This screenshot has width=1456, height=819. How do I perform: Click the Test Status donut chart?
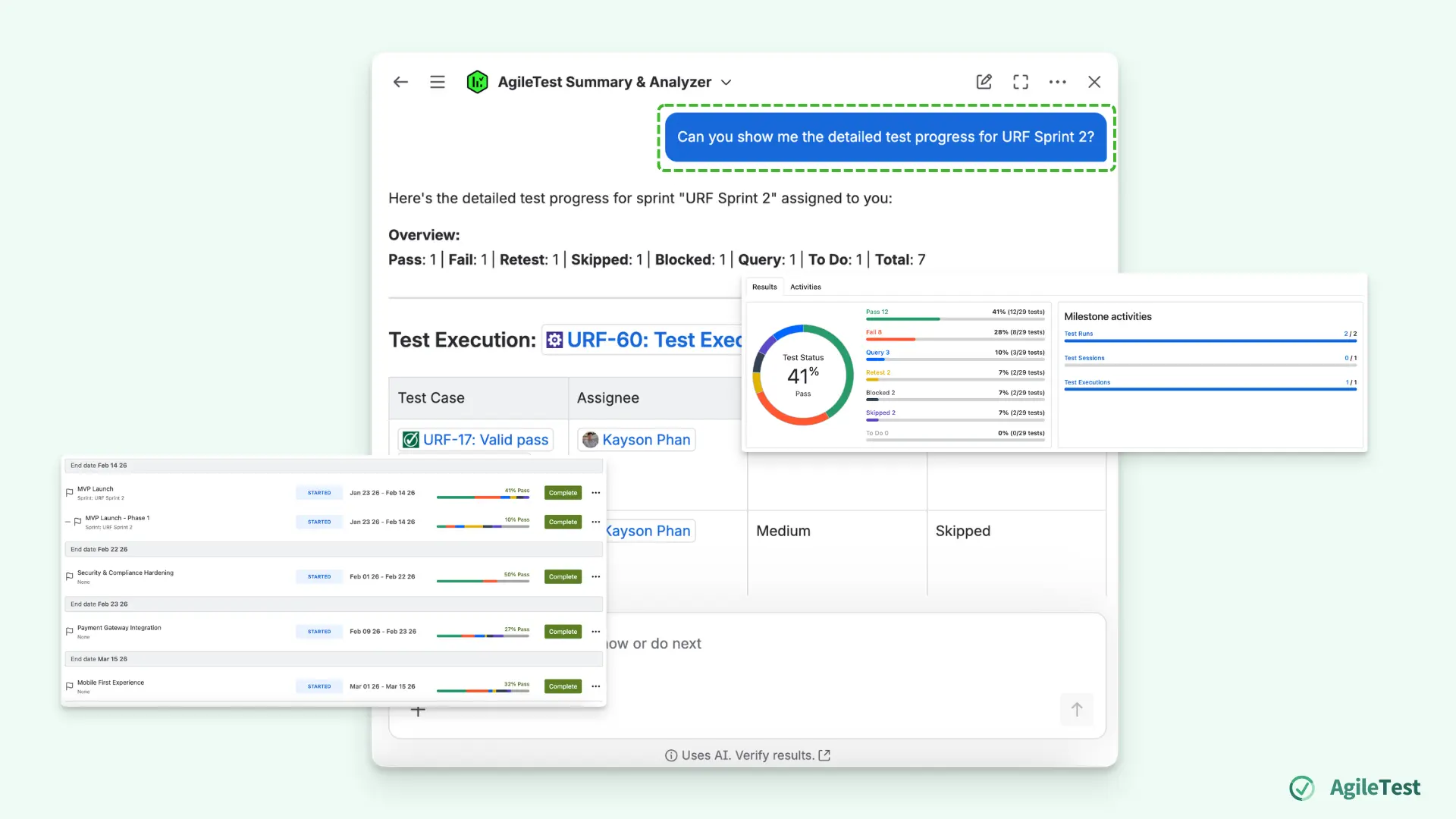click(x=803, y=375)
